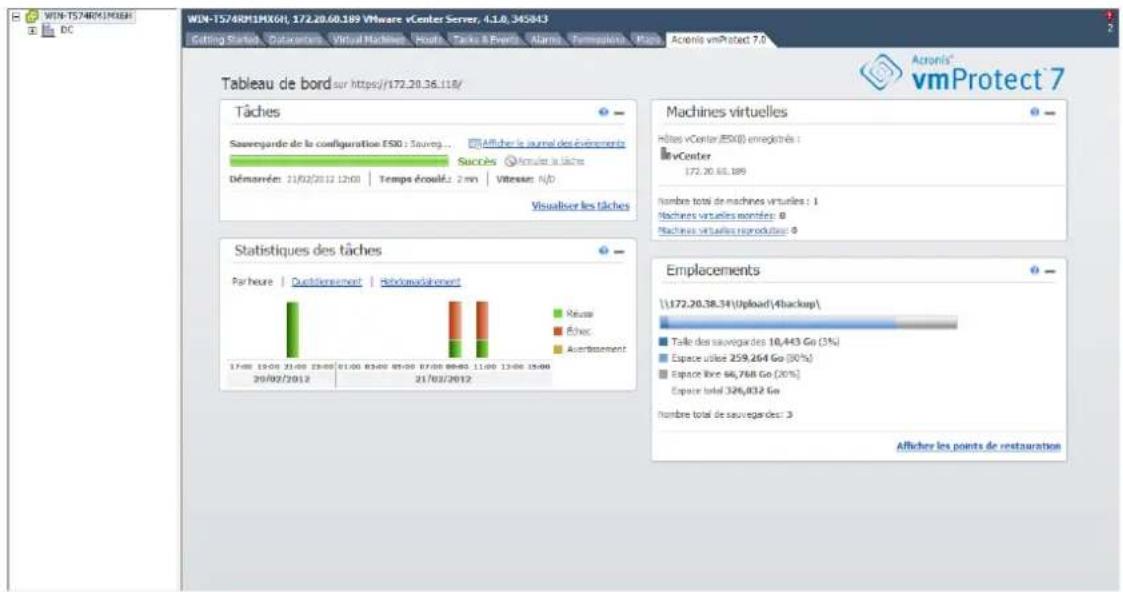Click the green Réussi legend swatch

[x=558, y=314]
